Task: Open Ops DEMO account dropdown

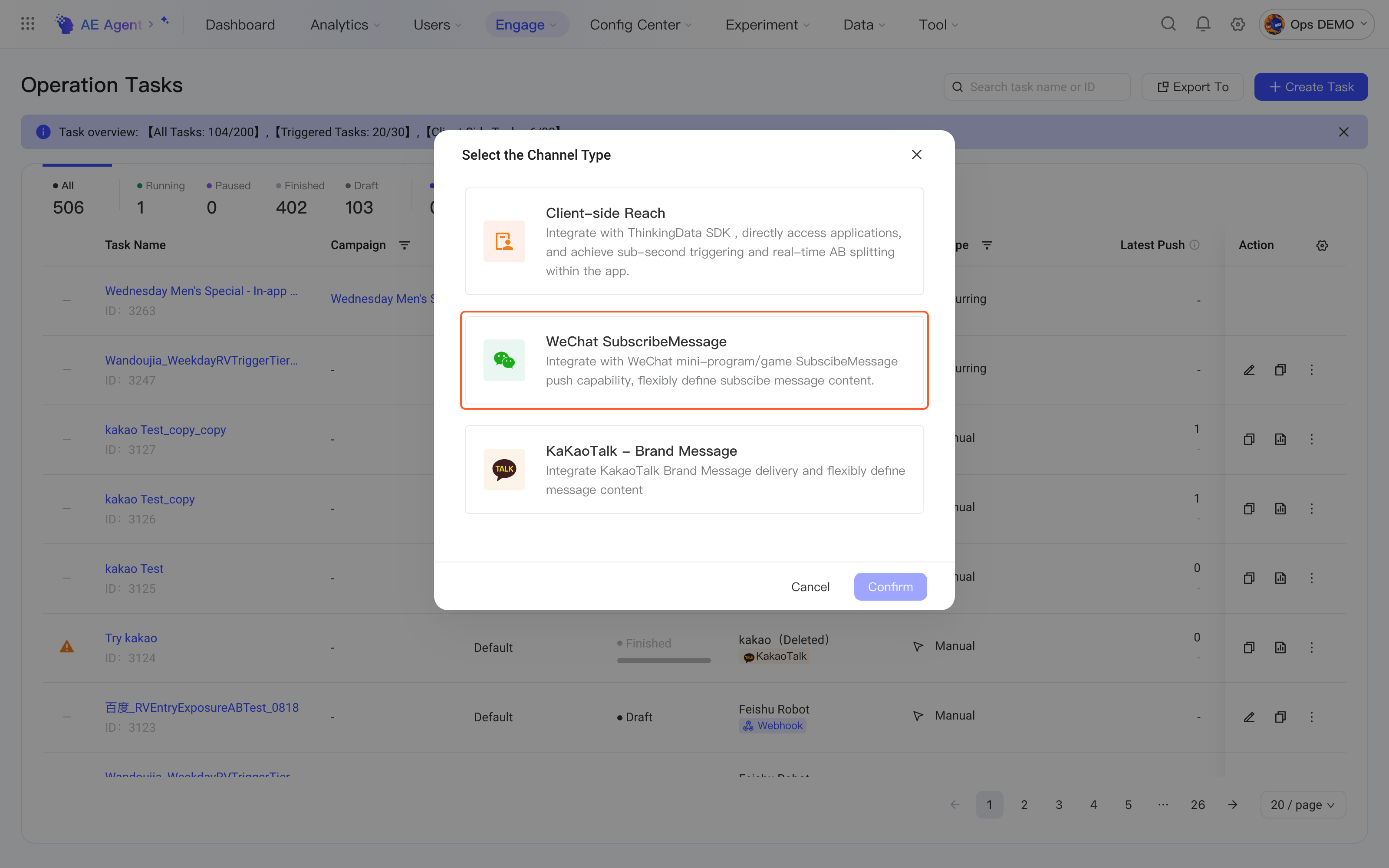Action: (1317, 24)
